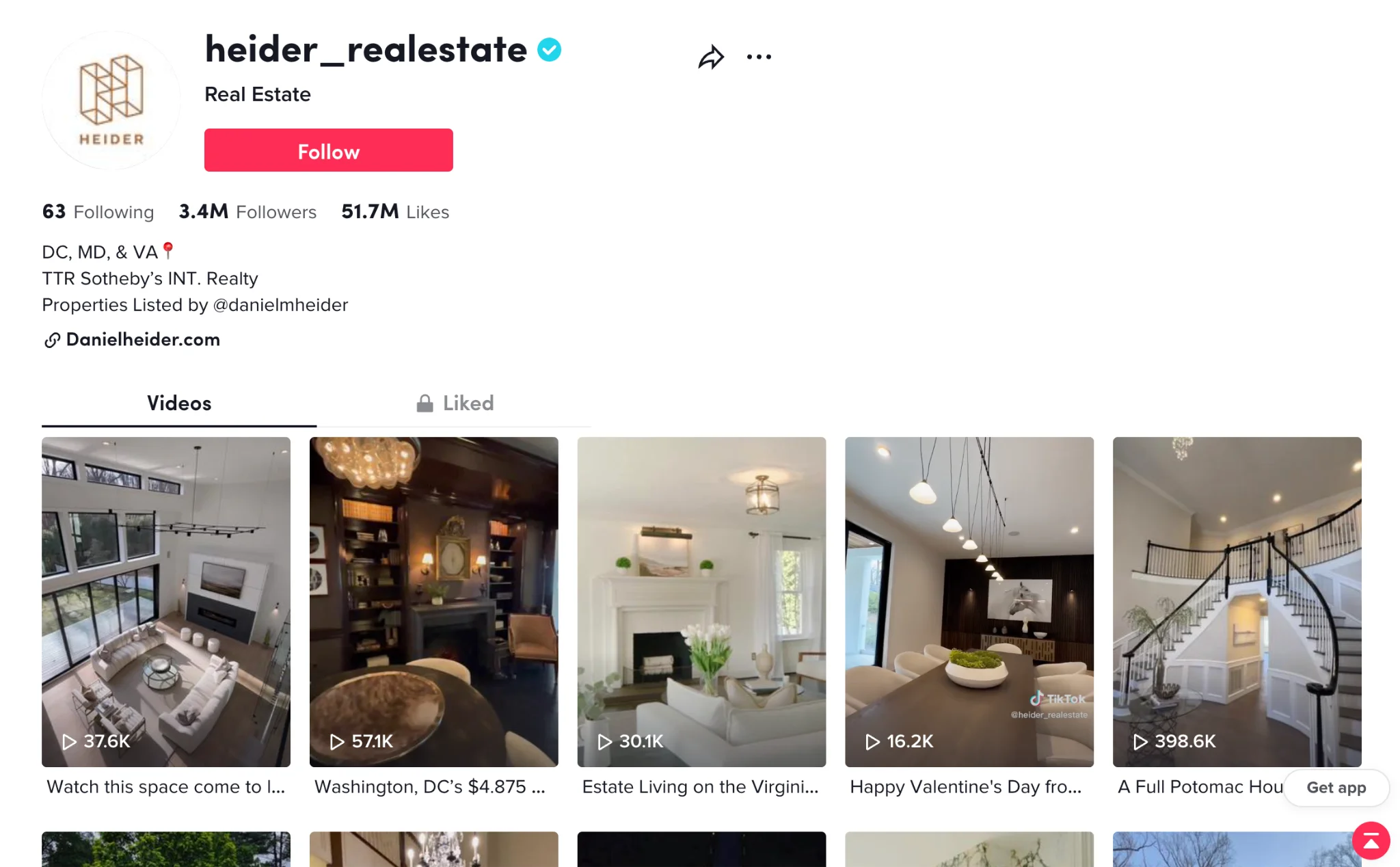The image size is (1400, 867).
Task: Click the blue verified badge
Action: coord(549,50)
